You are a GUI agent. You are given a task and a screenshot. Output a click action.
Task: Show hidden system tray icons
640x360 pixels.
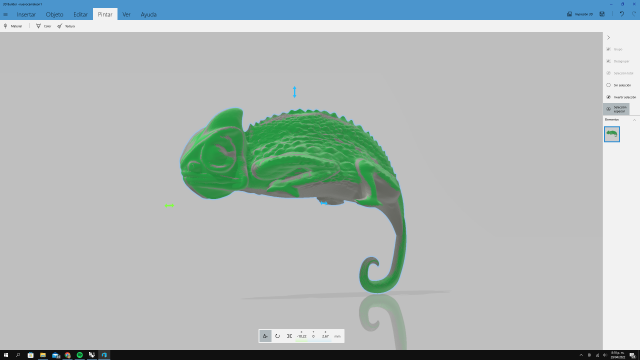tap(581, 356)
